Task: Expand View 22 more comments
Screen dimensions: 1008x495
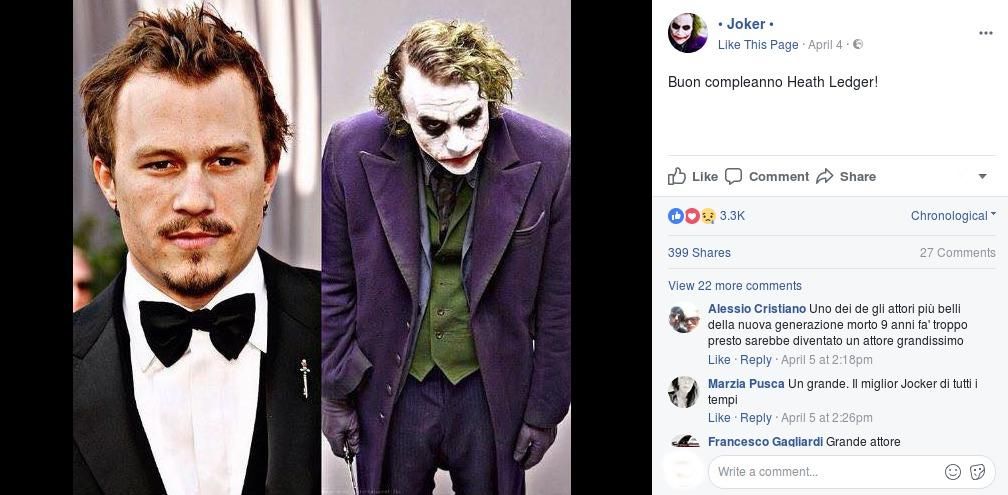Action: tap(734, 286)
